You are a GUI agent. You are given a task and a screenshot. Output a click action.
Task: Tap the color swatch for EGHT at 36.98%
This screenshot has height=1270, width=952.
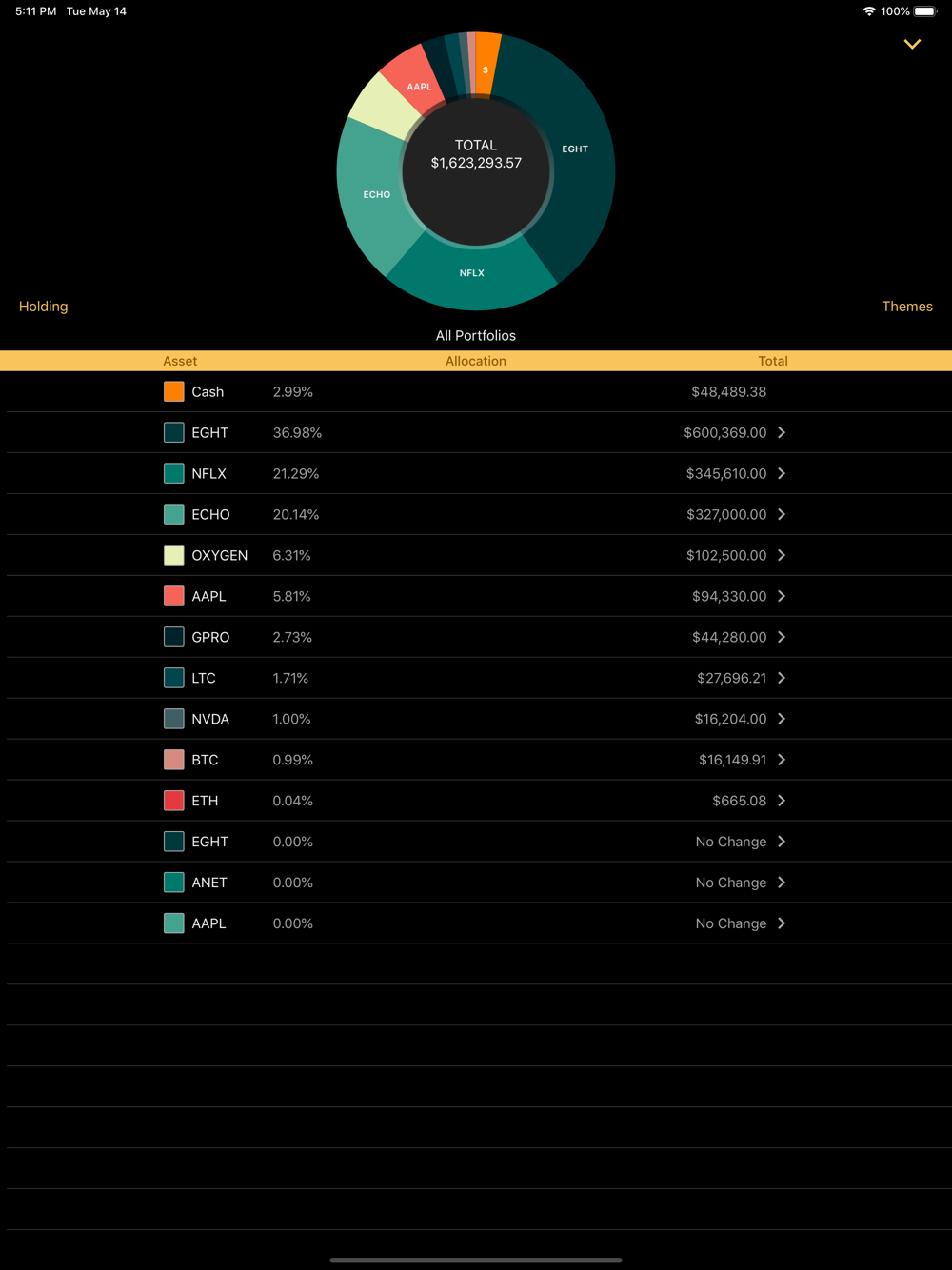coord(174,432)
